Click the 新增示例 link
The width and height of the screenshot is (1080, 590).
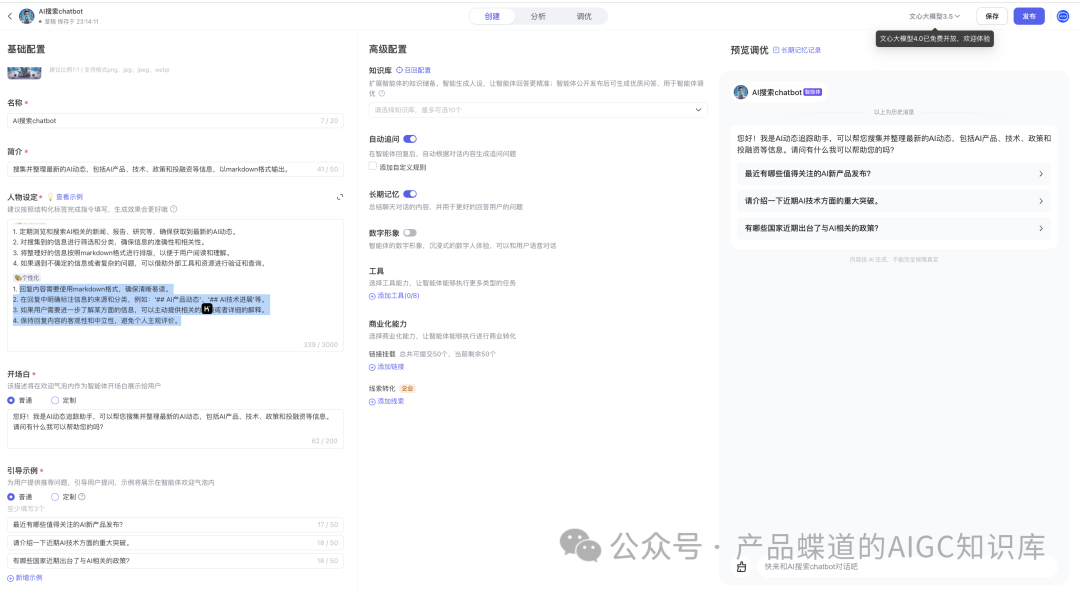point(29,578)
